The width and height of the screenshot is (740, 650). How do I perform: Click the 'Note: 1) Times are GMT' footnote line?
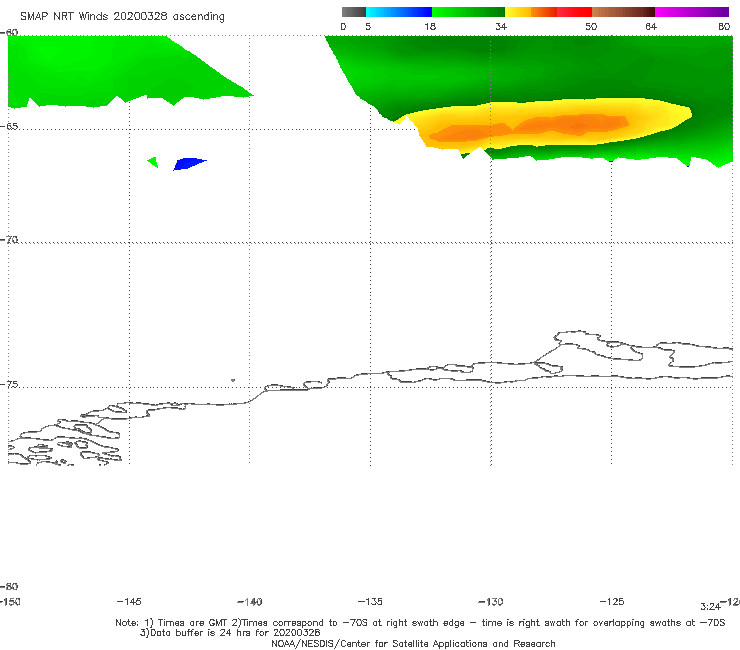coord(420,623)
